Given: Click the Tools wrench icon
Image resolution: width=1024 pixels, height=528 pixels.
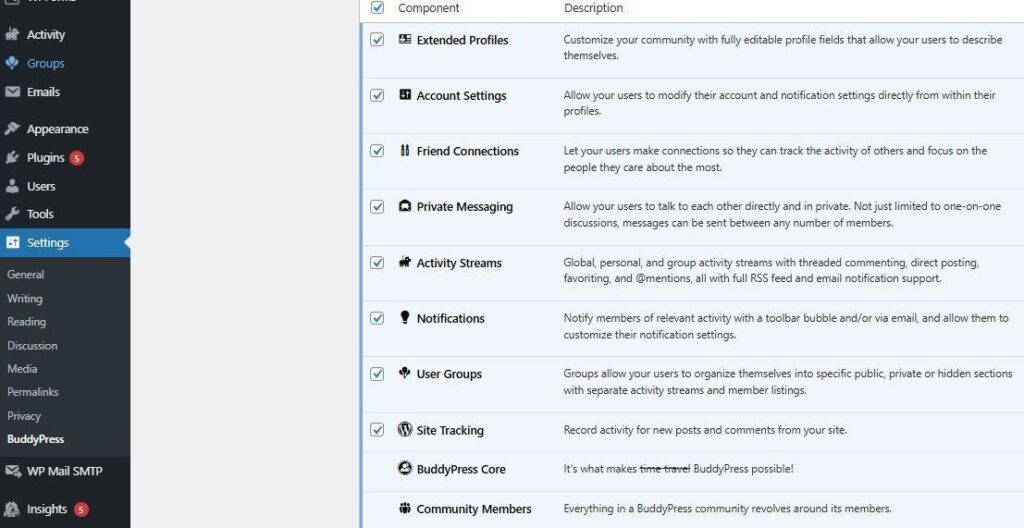Looking at the screenshot, I should (x=12, y=214).
